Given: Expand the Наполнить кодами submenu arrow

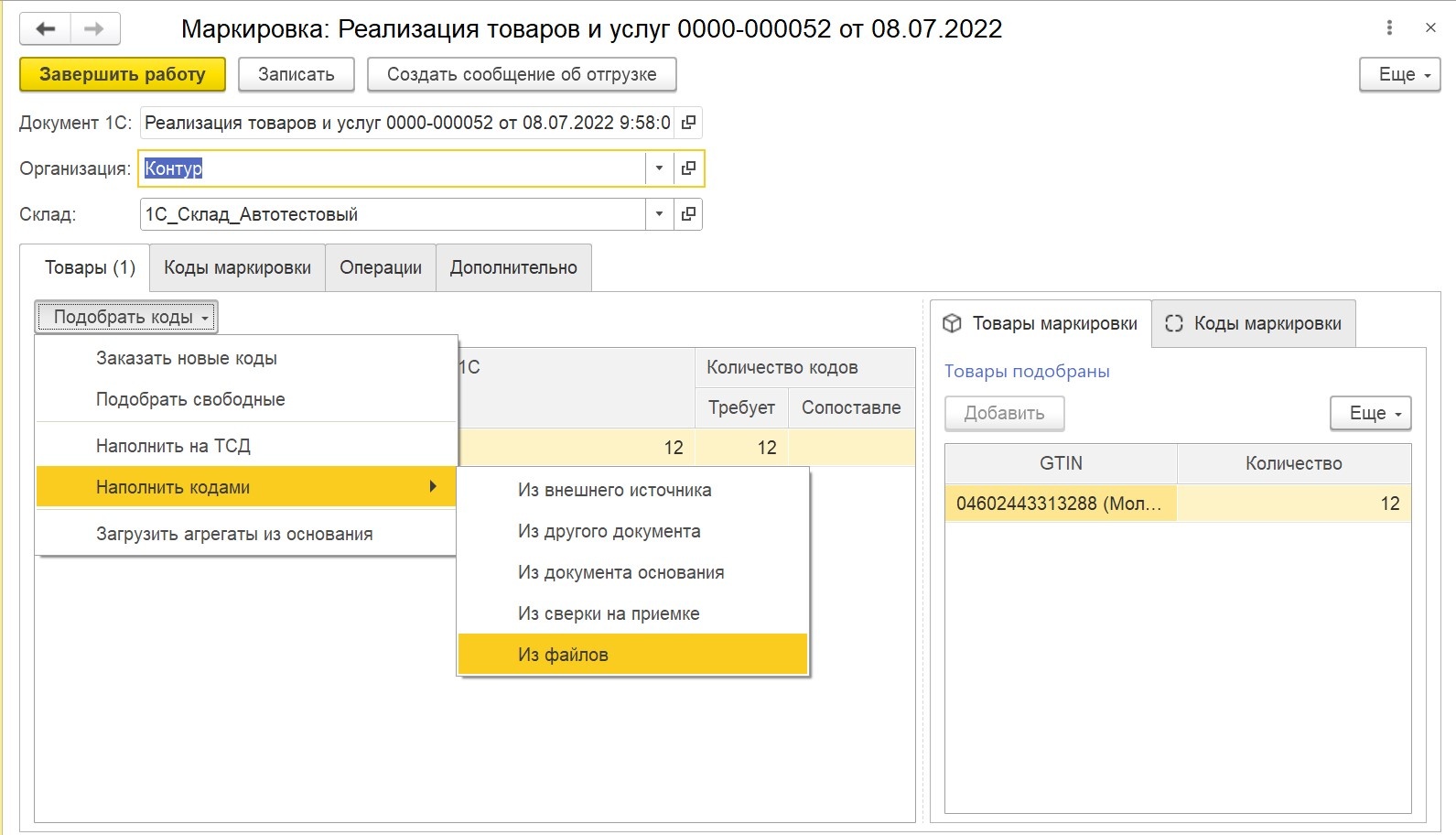Looking at the screenshot, I should (434, 487).
